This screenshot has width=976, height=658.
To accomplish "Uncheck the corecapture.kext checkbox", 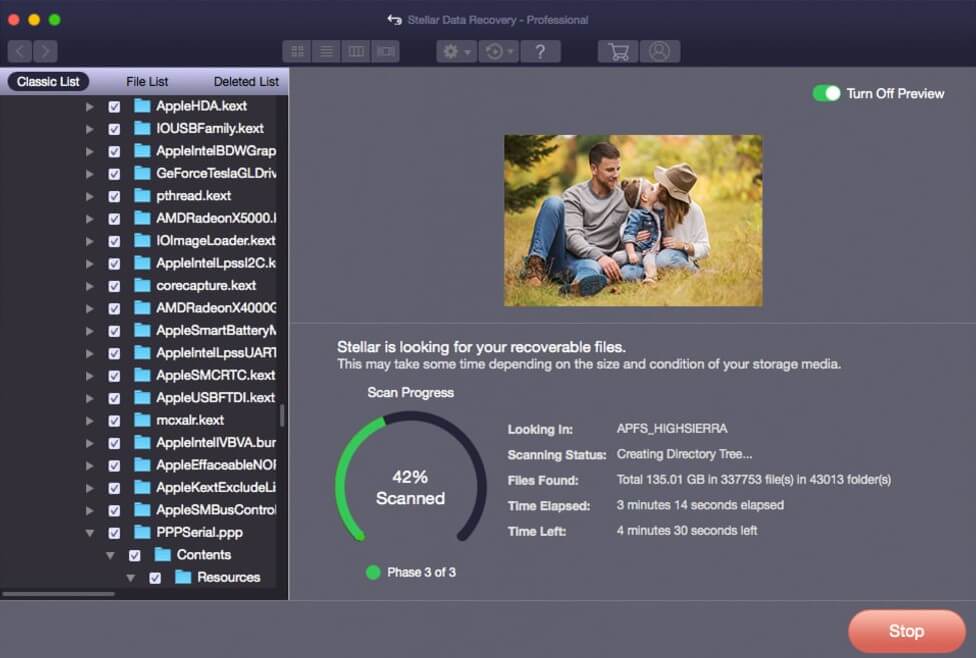I will (114, 286).
